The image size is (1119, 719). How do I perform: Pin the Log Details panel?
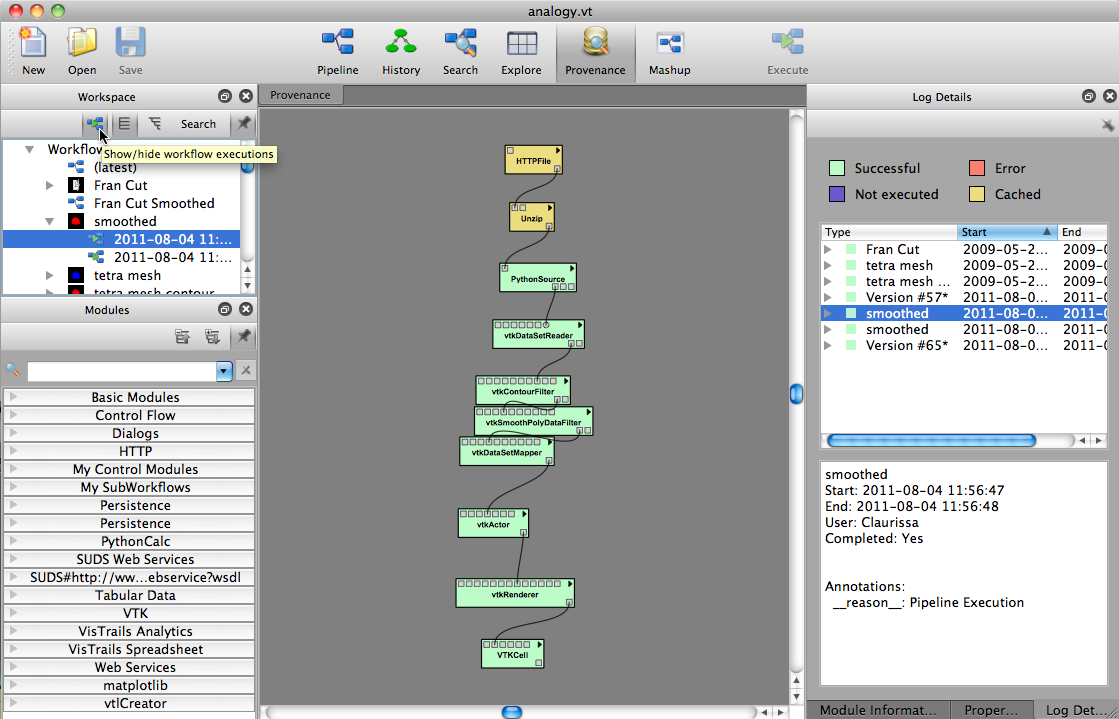(1107, 125)
